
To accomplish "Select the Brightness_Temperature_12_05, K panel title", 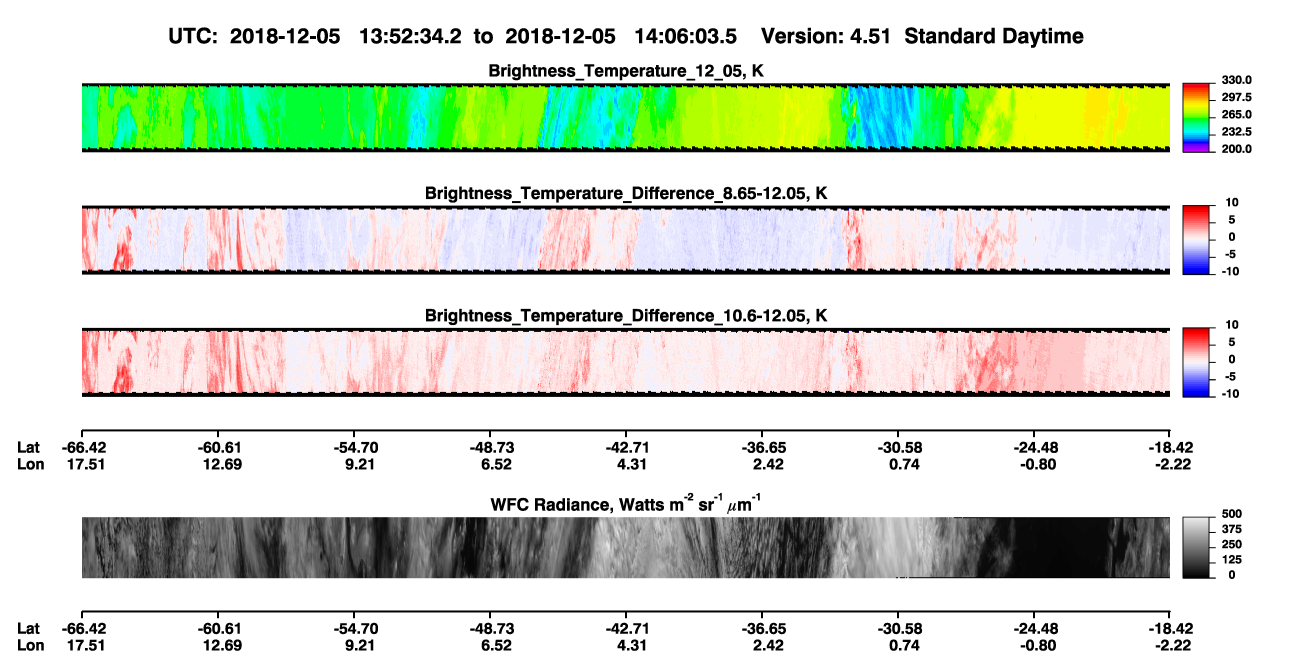I will (x=627, y=71).
